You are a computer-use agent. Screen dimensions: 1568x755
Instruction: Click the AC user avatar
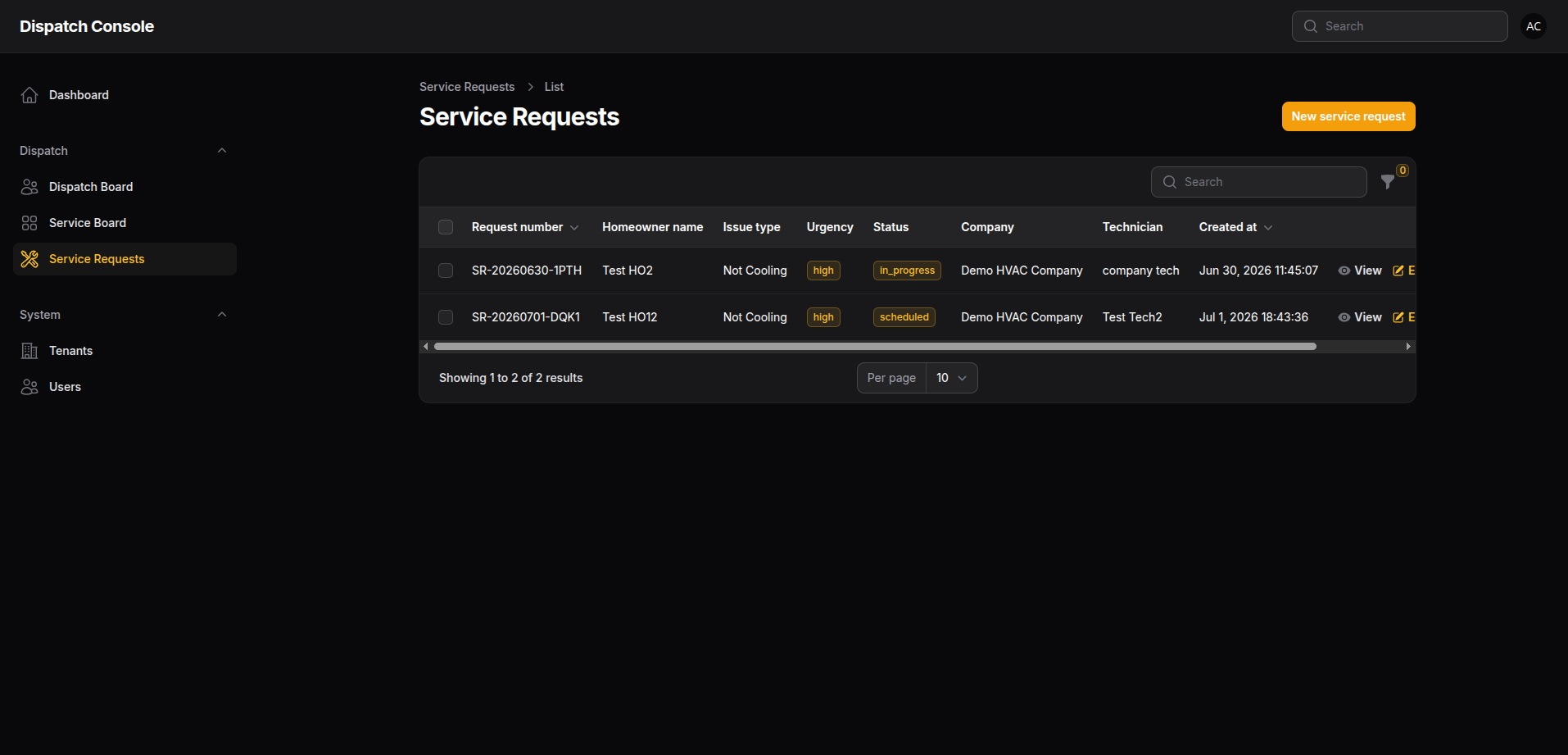(1534, 26)
